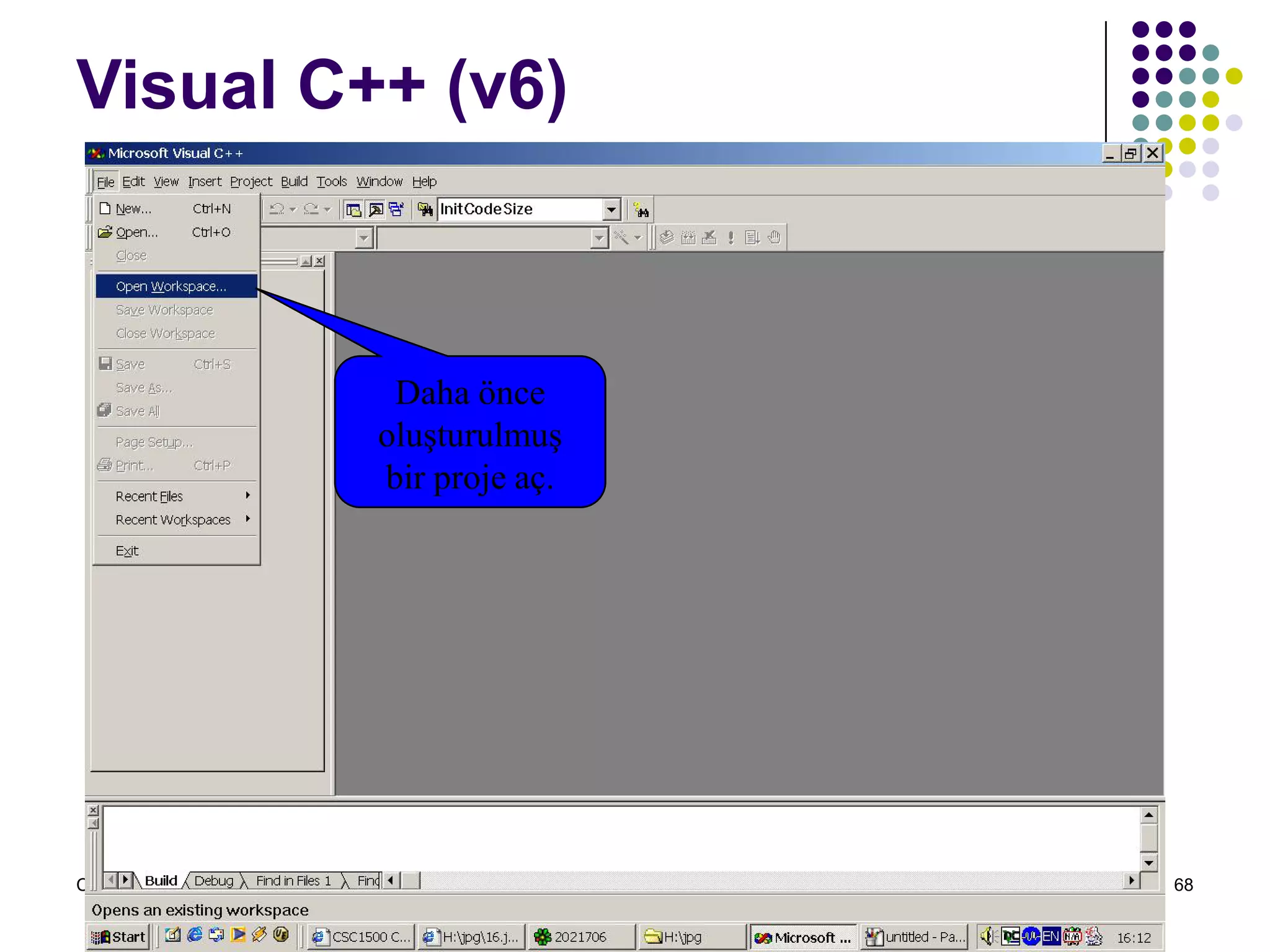
Task: Click the Execute Program exclamation icon
Action: click(731, 237)
